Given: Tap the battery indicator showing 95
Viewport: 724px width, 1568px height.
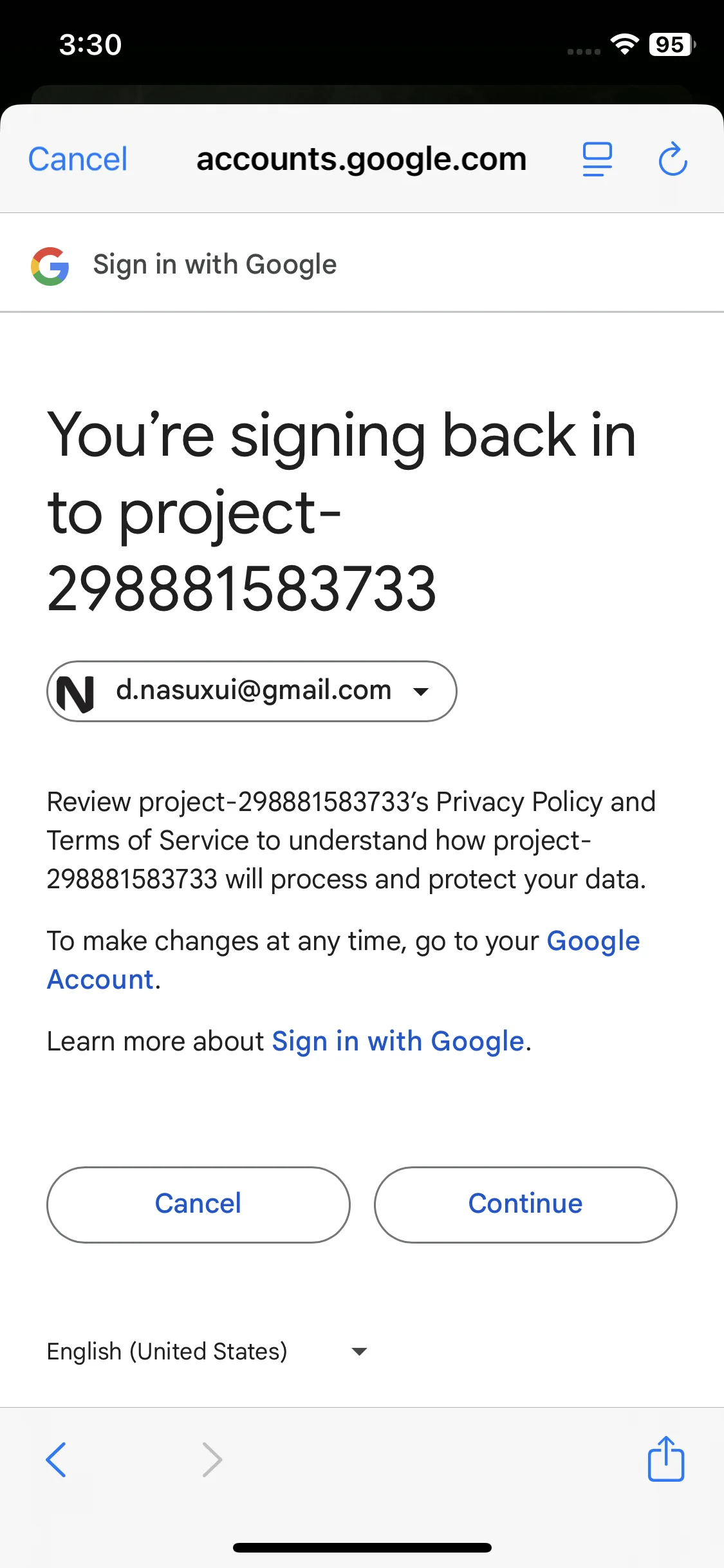Looking at the screenshot, I should click(672, 44).
